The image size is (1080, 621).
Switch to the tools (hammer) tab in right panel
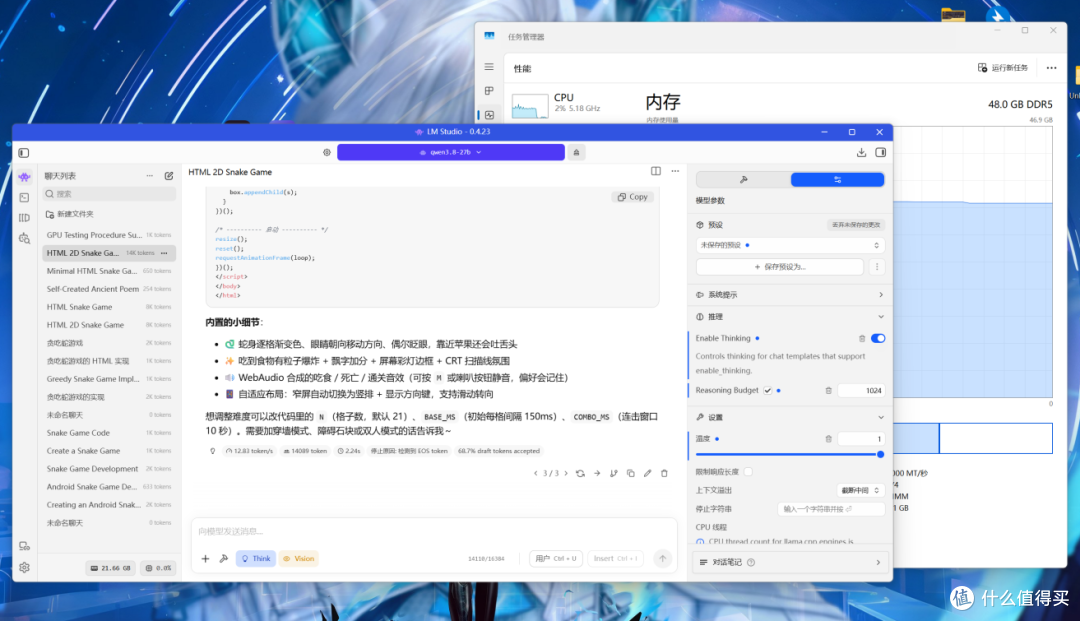coord(743,180)
